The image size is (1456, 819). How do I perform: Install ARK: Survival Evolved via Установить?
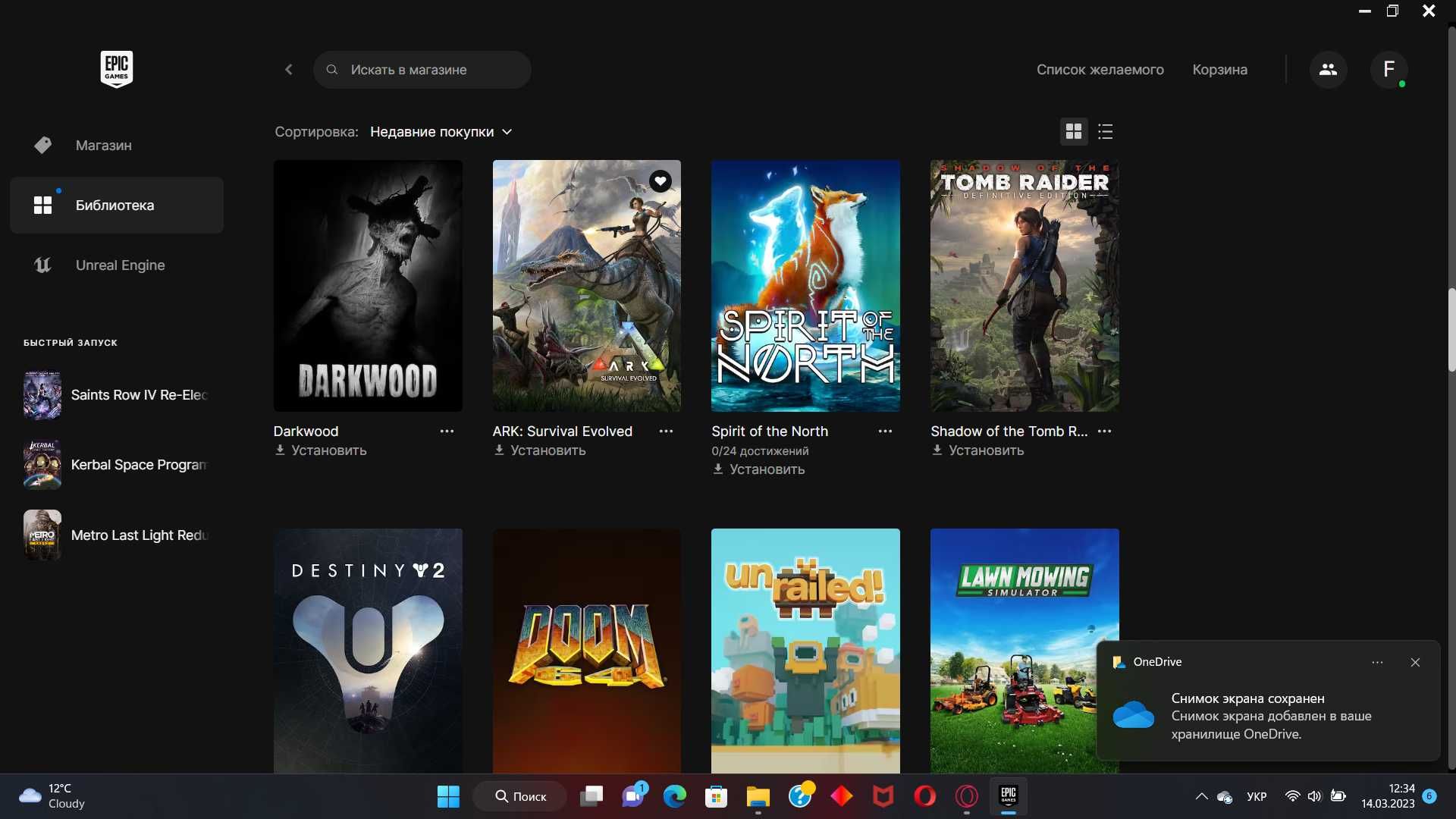click(540, 450)
